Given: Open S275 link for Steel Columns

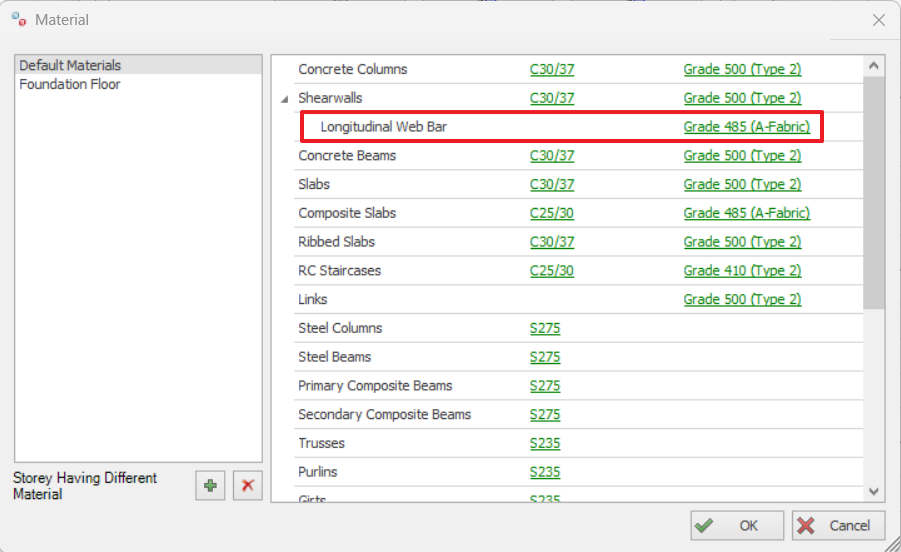Looking at the screenshot, I should [x=545, y=328].
